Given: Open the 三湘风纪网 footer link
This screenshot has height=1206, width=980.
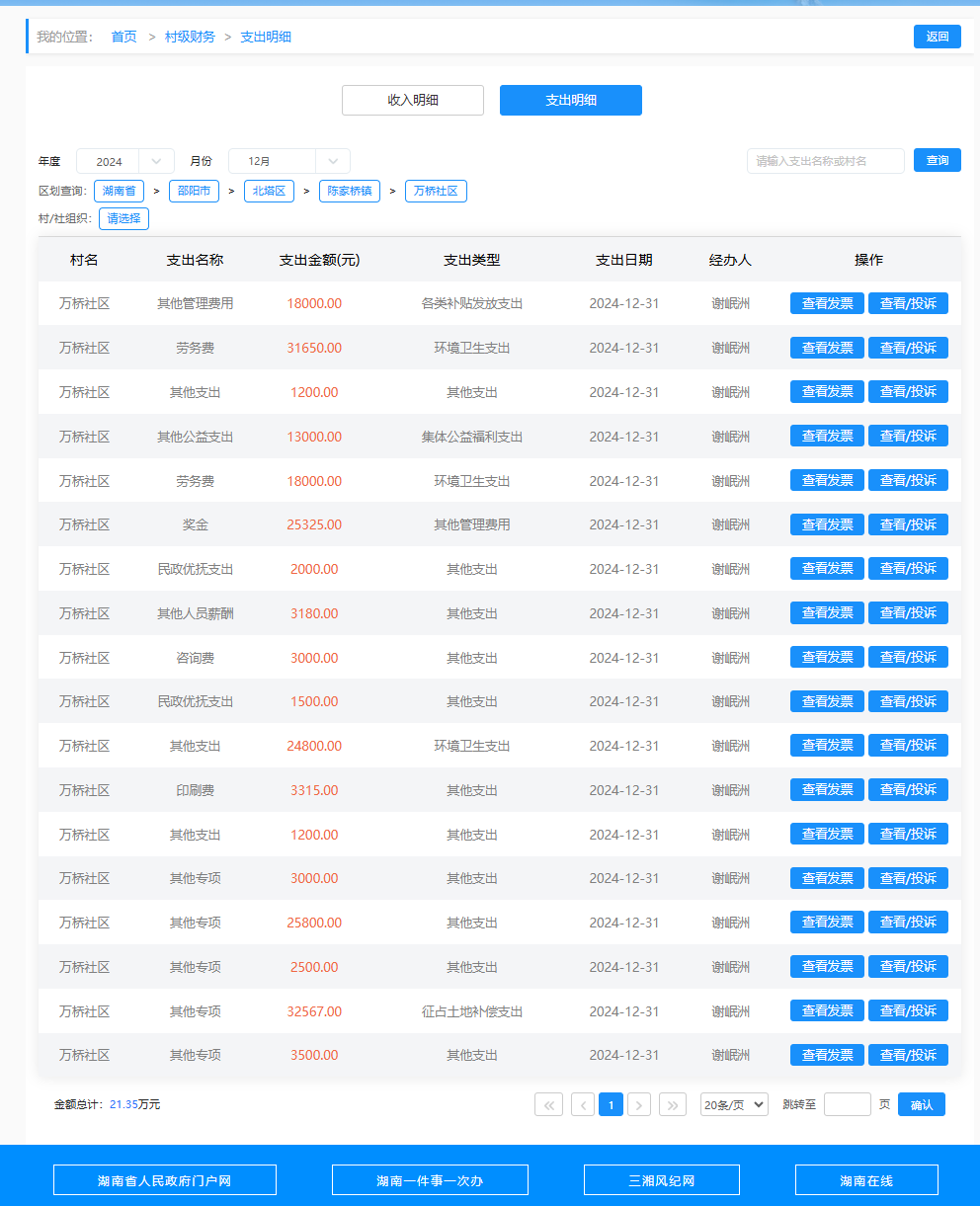Looking at the screenshot, I should [662, 1180].
